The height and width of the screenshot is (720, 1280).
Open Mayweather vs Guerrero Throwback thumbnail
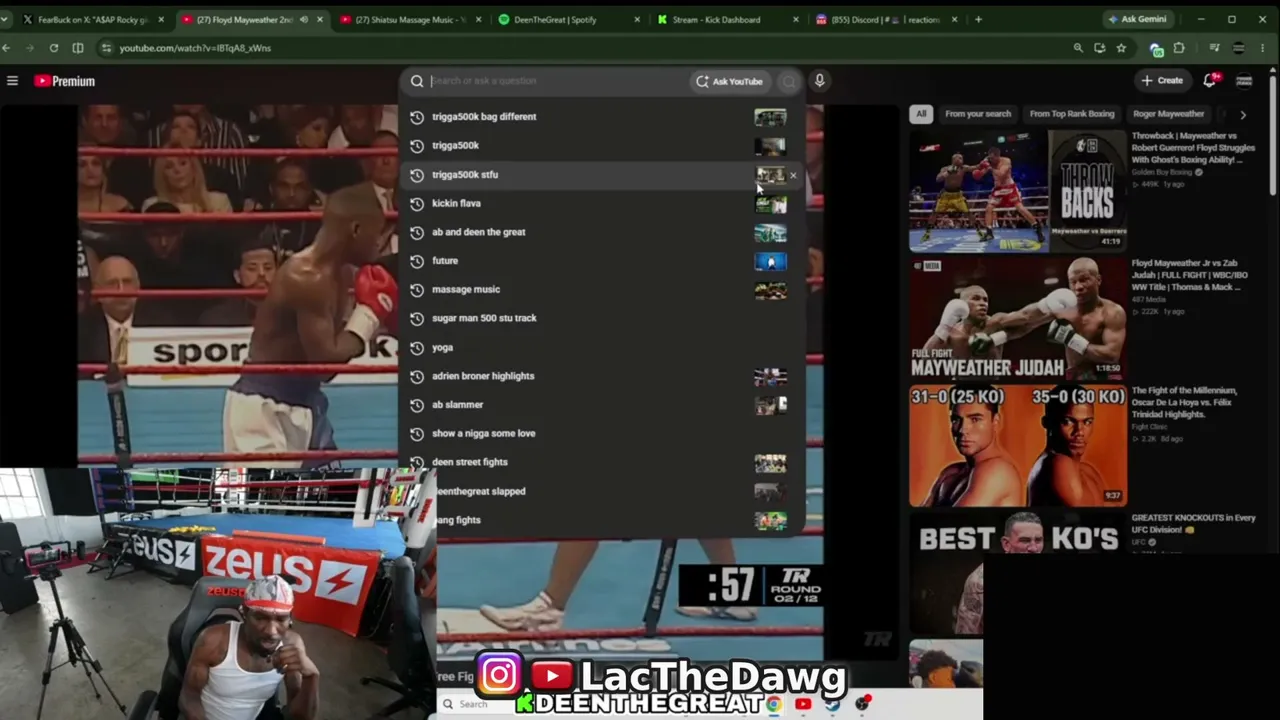[1017, 191]
